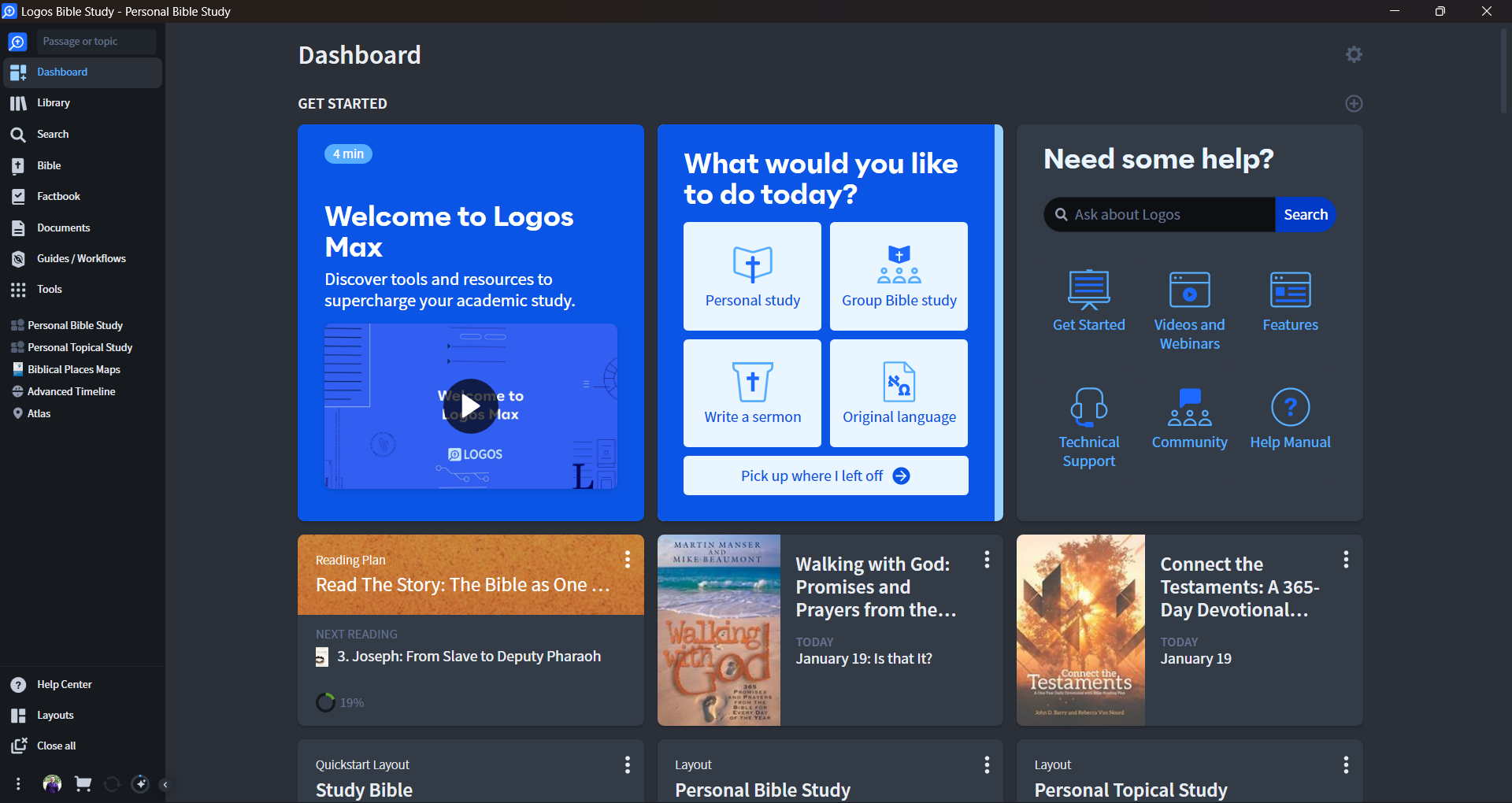The width and height of the screenshot is (1512, 803).
Task: Switch to the Library section
Action: coord(54,102)
